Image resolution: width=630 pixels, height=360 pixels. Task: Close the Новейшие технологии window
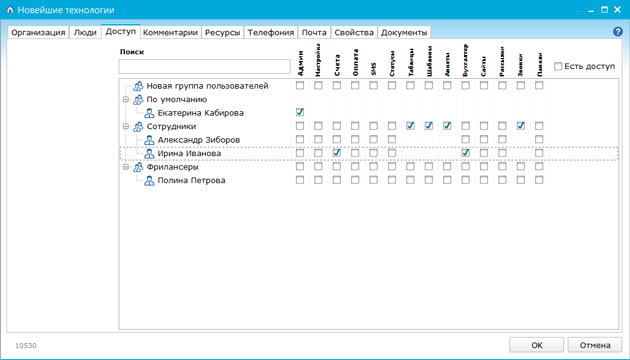coord(618,10)
